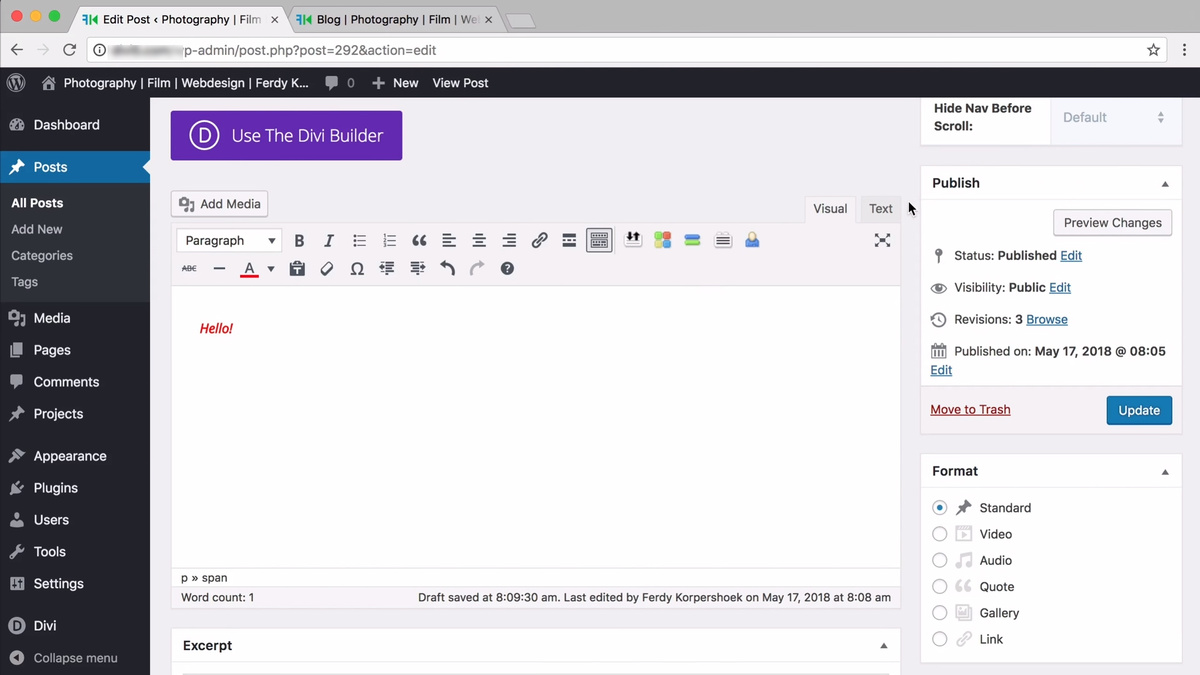Select Quote post format
The image size is (1200, 675).
[x=939, y=586]
